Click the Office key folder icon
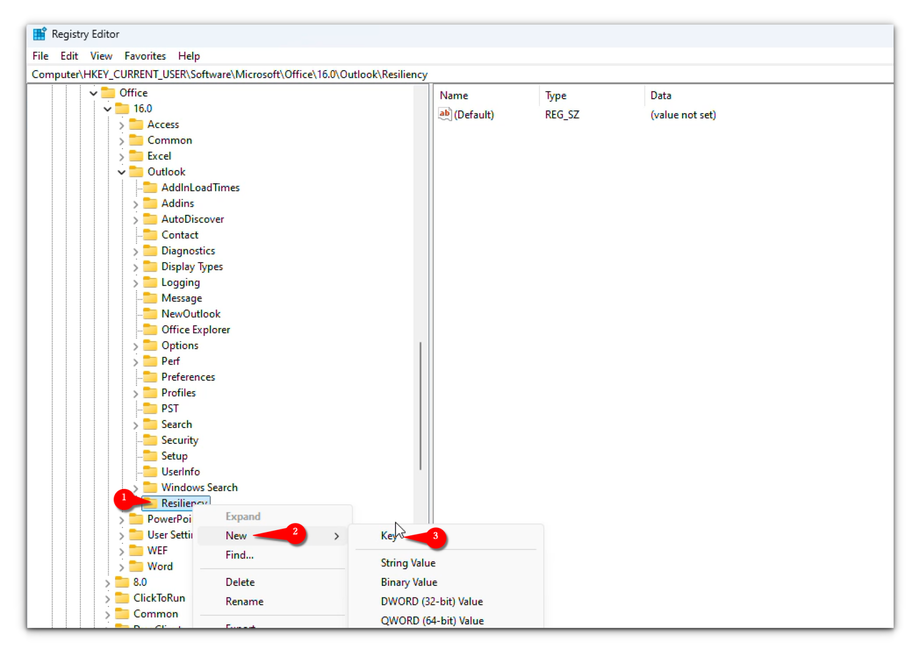Screen dimensions: 920x656 (x=108, y=93)
